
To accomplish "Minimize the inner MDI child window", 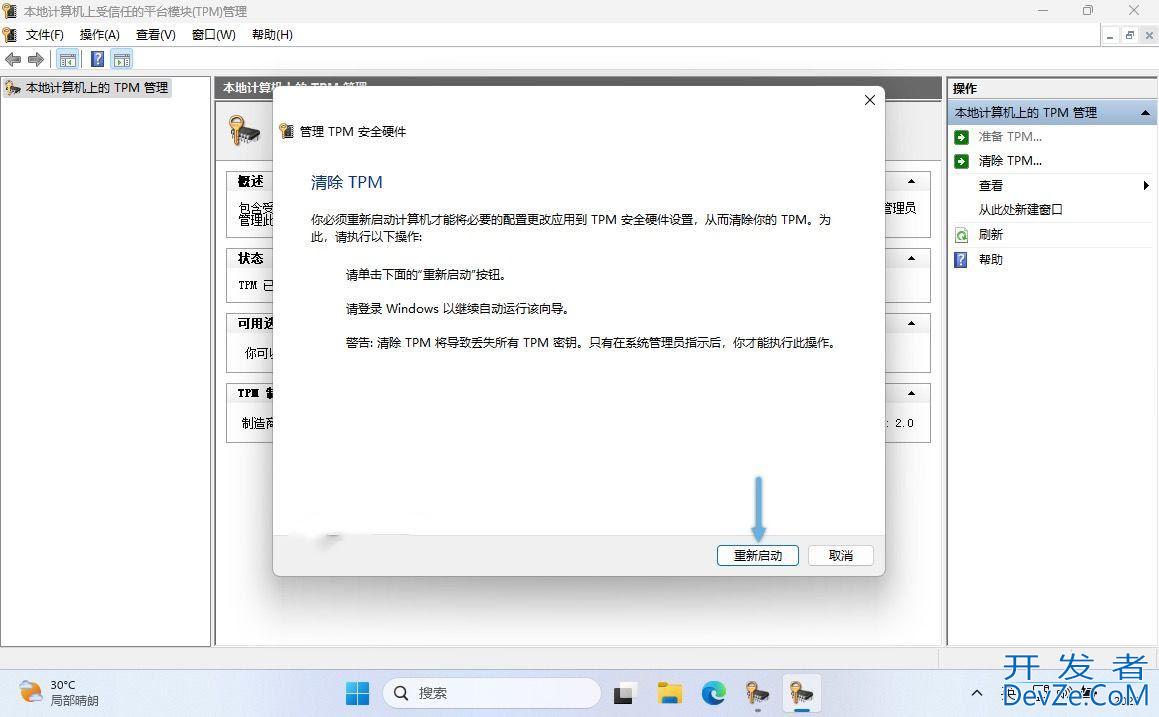I will click(x=1109, y=35).
